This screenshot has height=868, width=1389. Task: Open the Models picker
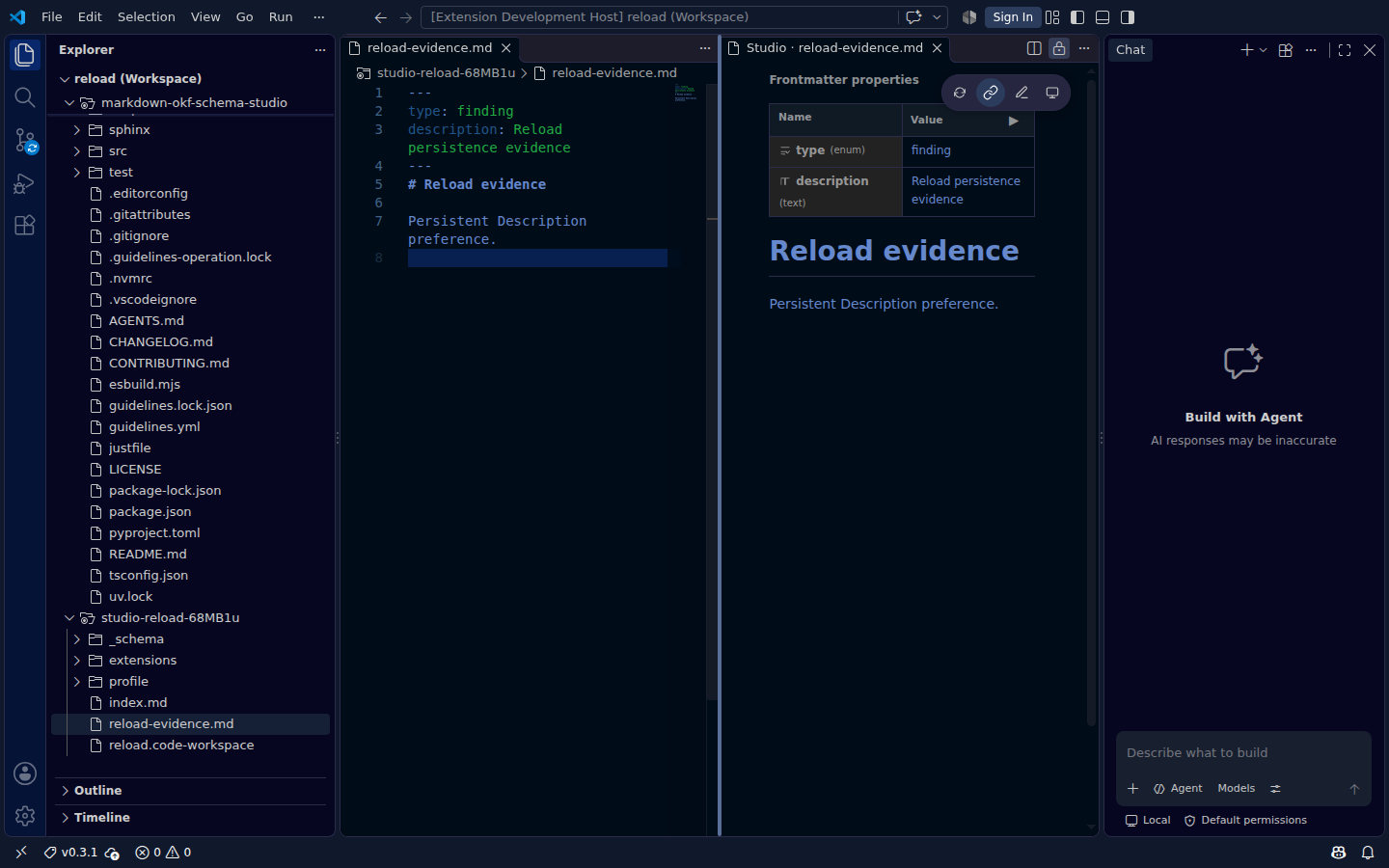[x=1237, y=789]
